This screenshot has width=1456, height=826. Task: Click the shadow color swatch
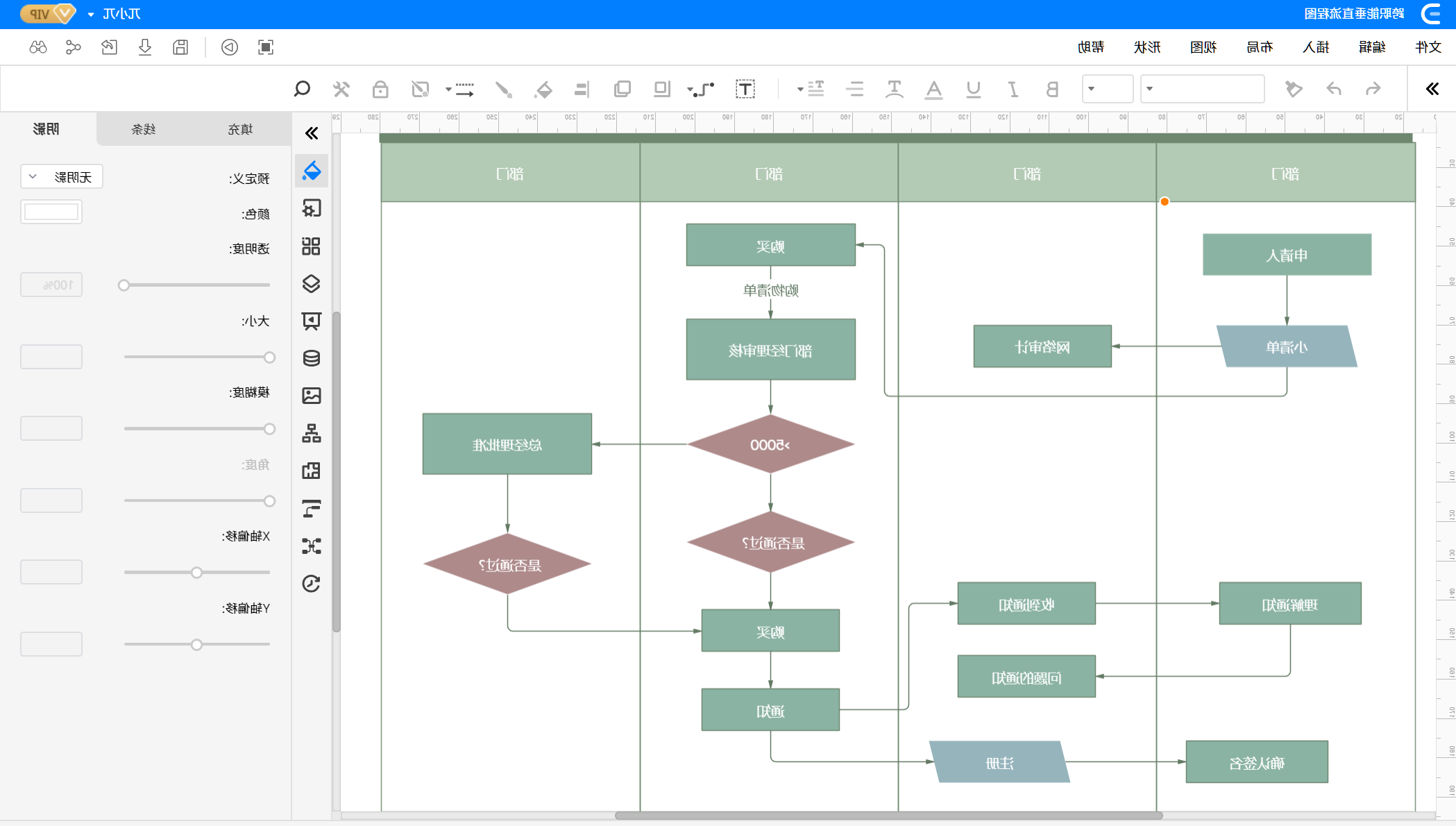tap(51, 212)
